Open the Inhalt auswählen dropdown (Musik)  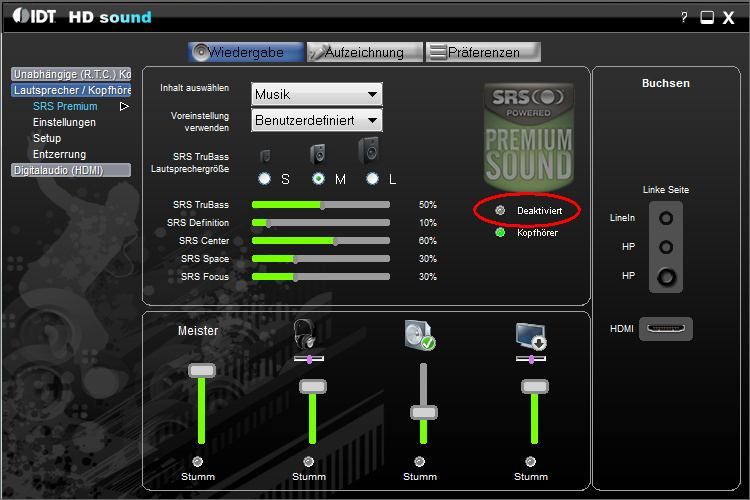[x=317, y=94]
